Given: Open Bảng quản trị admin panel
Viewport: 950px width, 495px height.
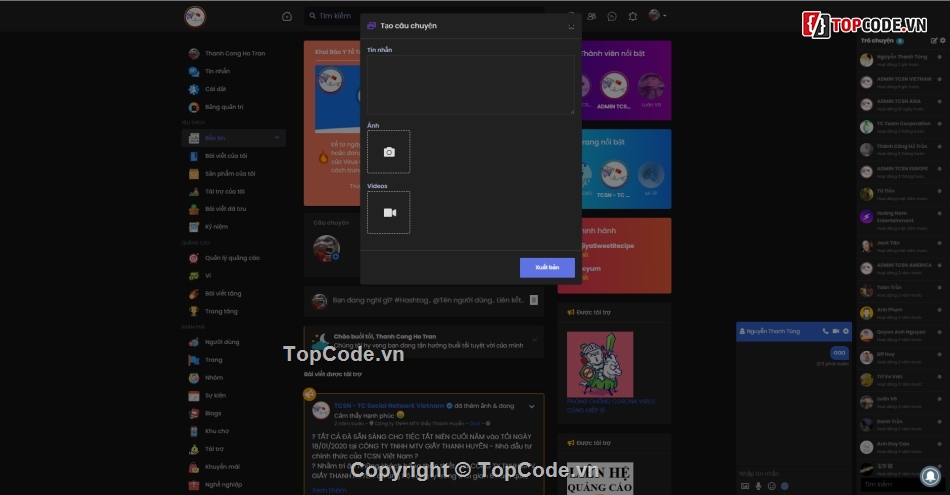Looking at the screenshot, I should coord(224,107).
